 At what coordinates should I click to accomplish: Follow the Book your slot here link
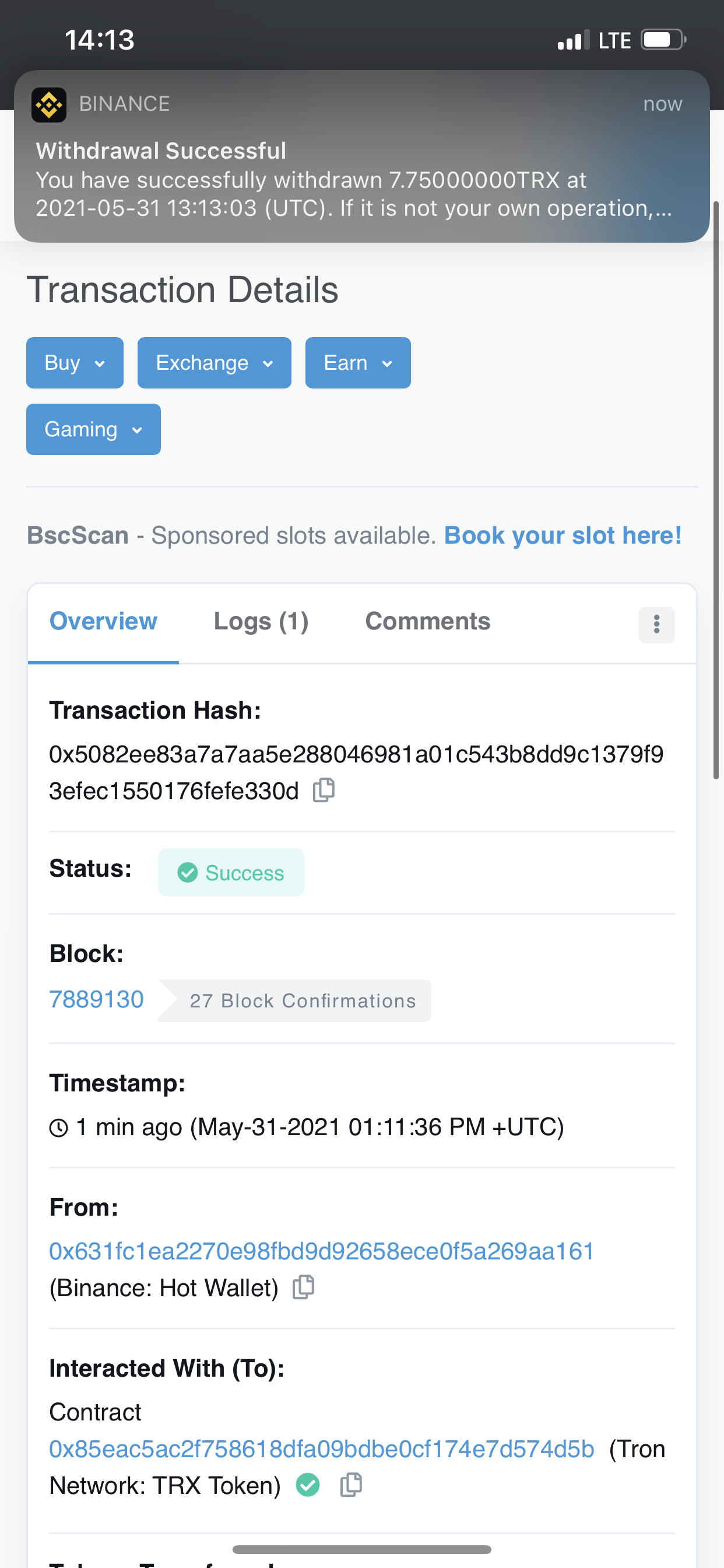click(562, 535)
